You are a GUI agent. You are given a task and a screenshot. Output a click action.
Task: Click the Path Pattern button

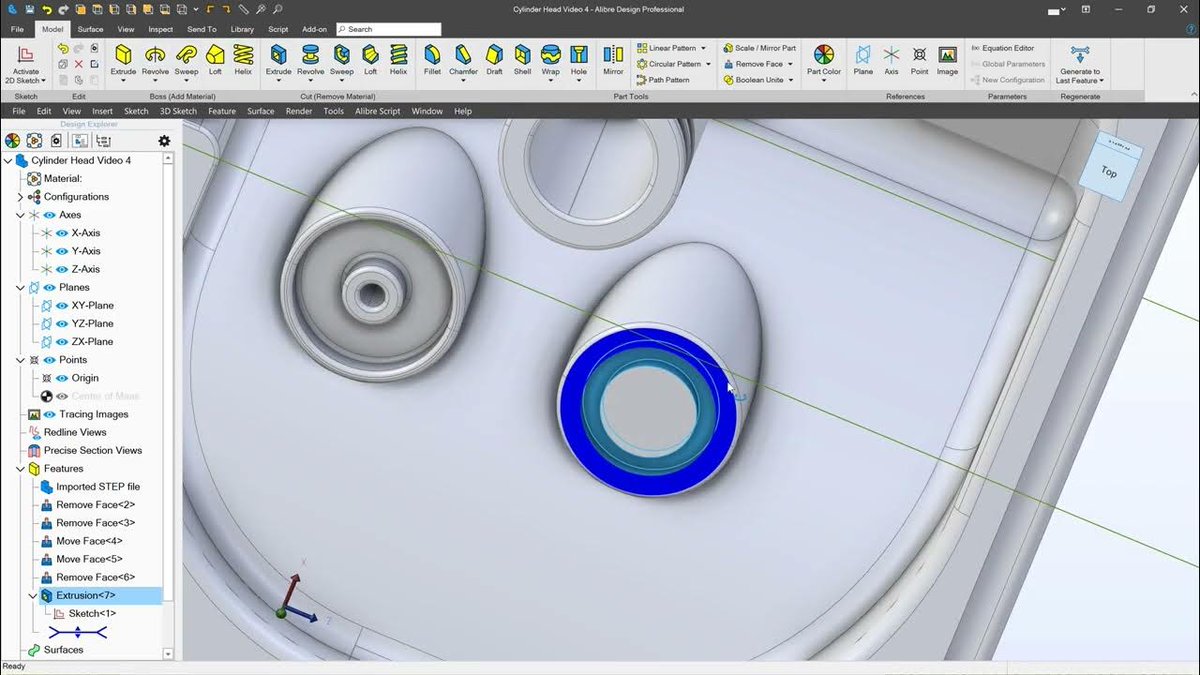click(x=662, y=80)
